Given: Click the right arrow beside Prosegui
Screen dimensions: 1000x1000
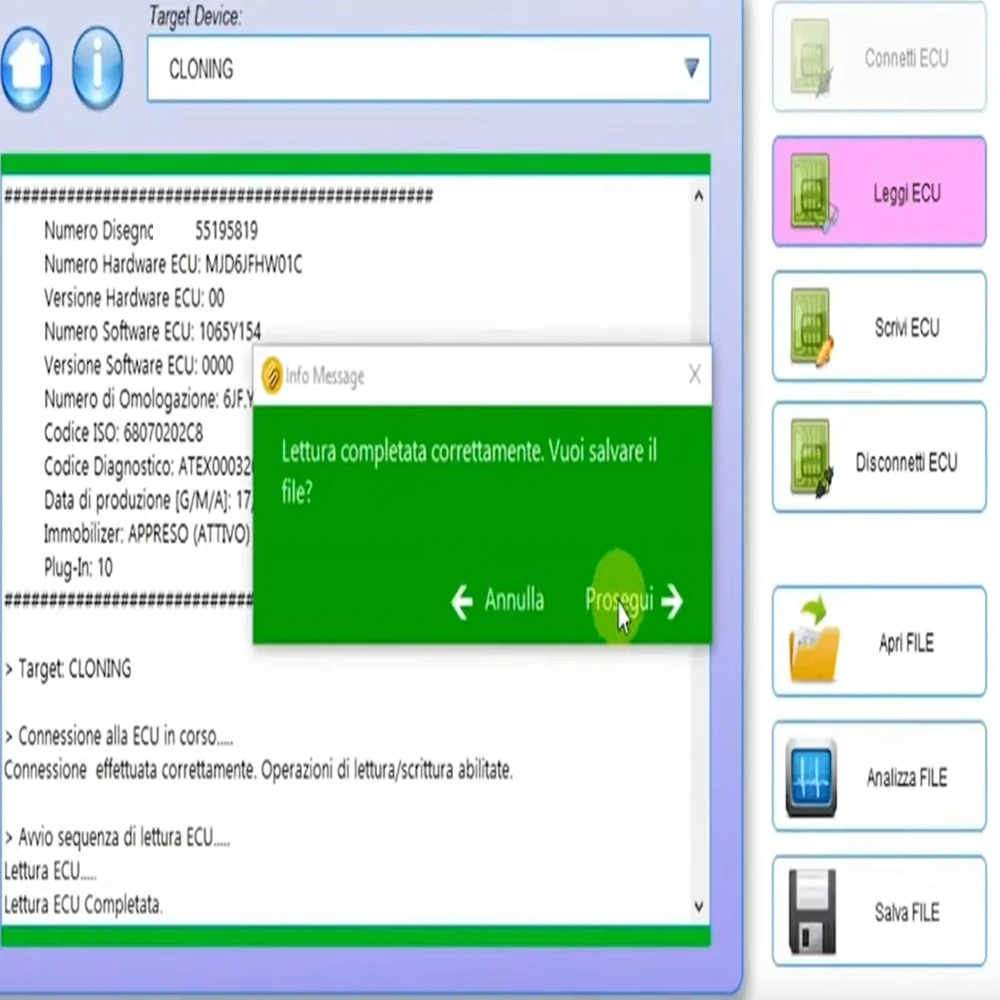Looking at the screenshot, I should click(672, 601).
